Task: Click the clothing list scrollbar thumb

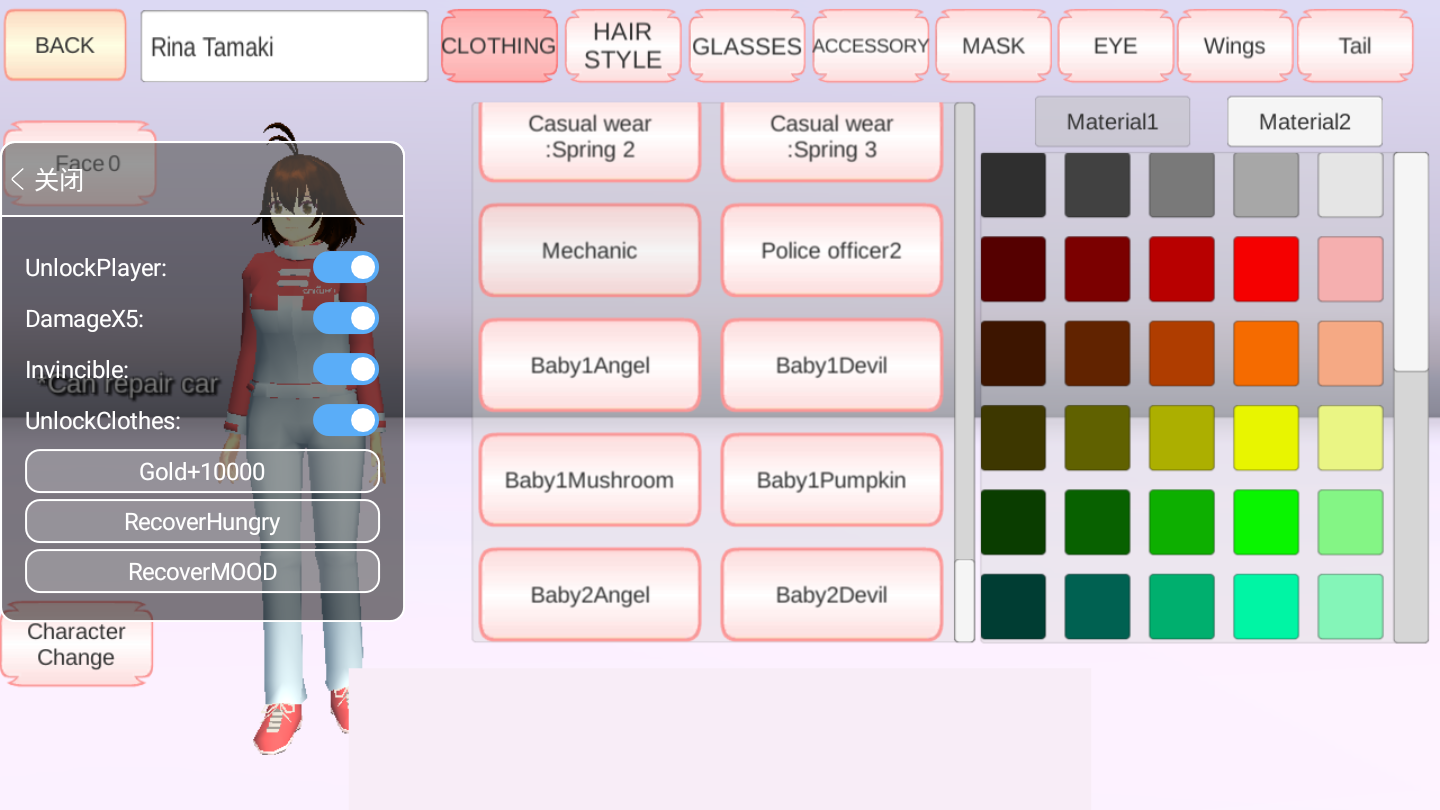Action: [x=964, y=600]
